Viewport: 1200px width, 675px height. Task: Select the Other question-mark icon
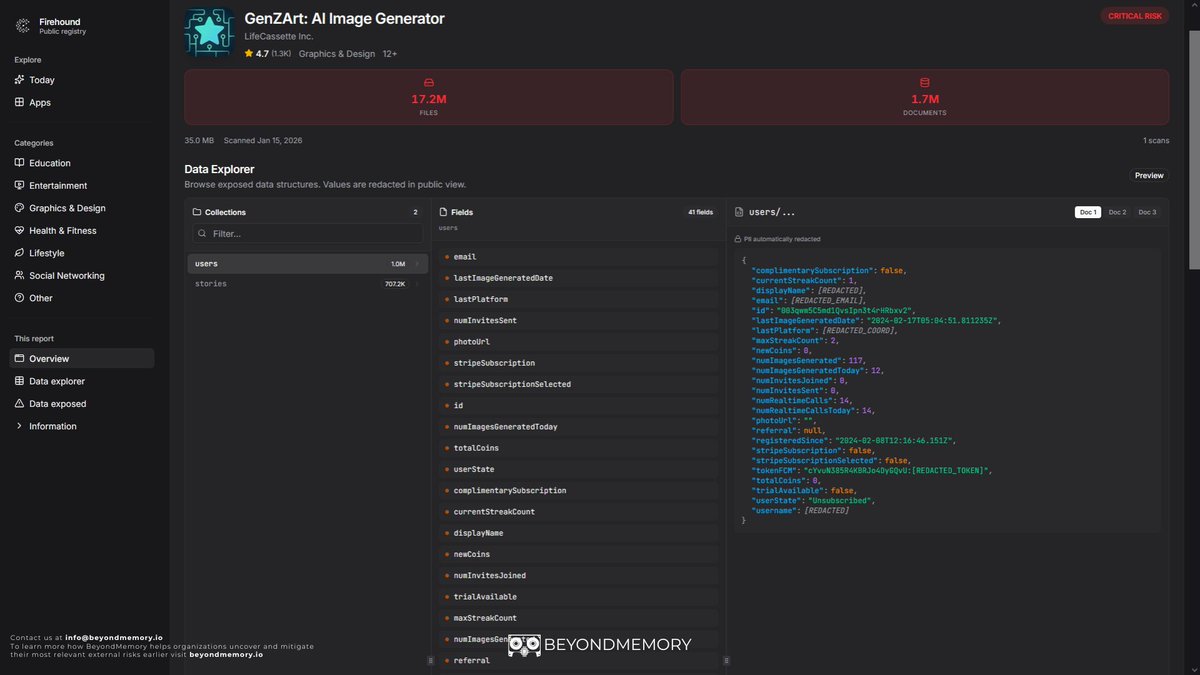click(19, 298)
